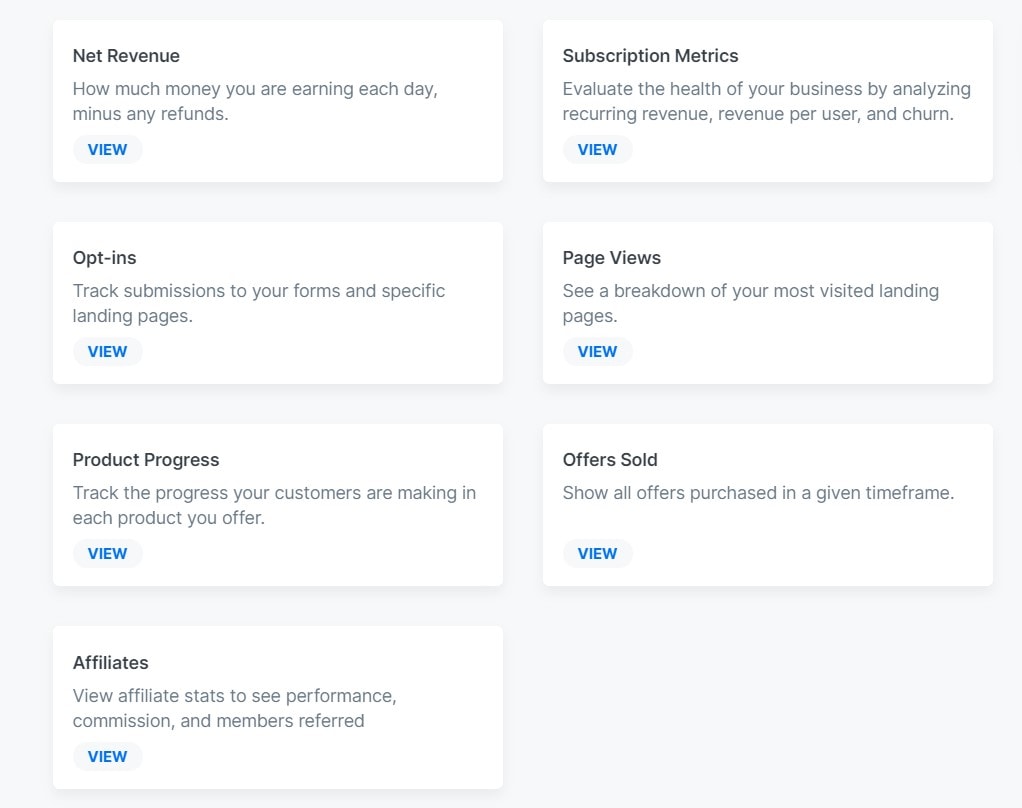Click the Opt-ins card heading
Screen dimensions: 1022x808
pos(104,258)
